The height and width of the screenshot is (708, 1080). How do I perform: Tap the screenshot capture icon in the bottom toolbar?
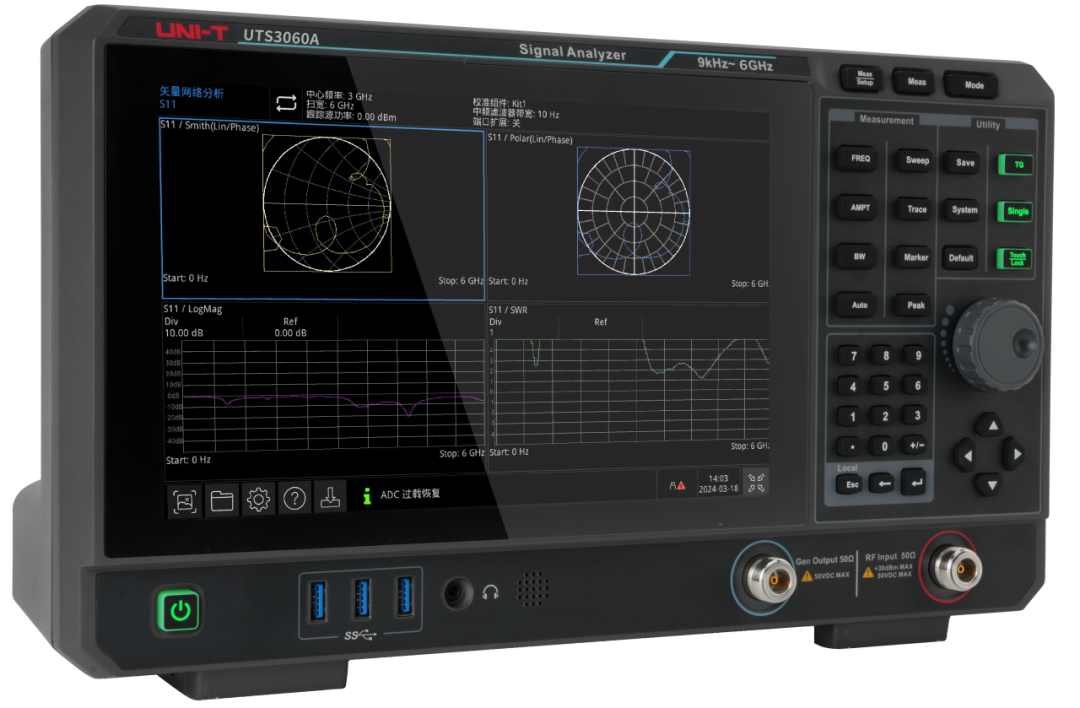tap(185, 501)
